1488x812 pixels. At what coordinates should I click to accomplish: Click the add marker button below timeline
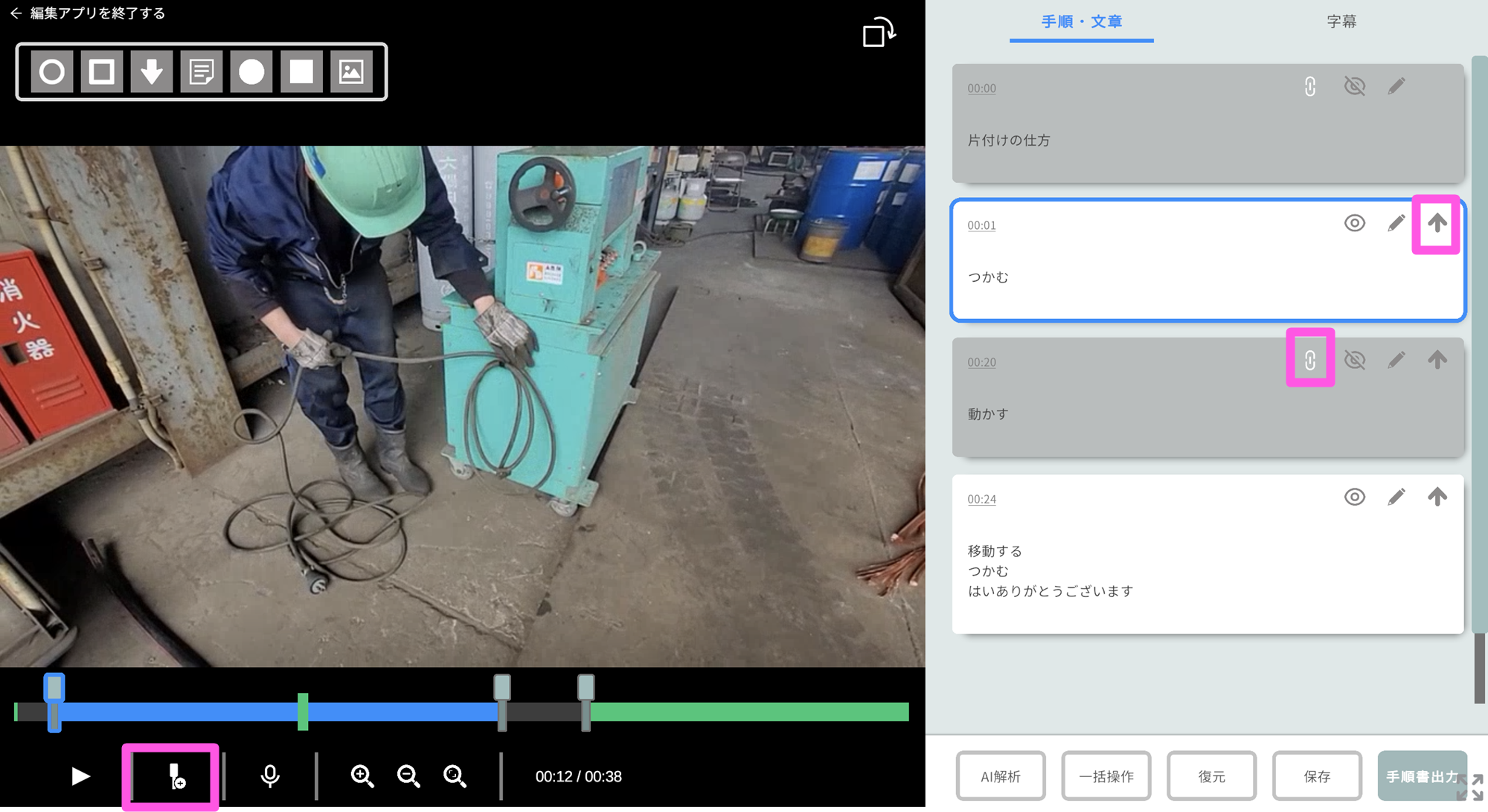[176, 777]
